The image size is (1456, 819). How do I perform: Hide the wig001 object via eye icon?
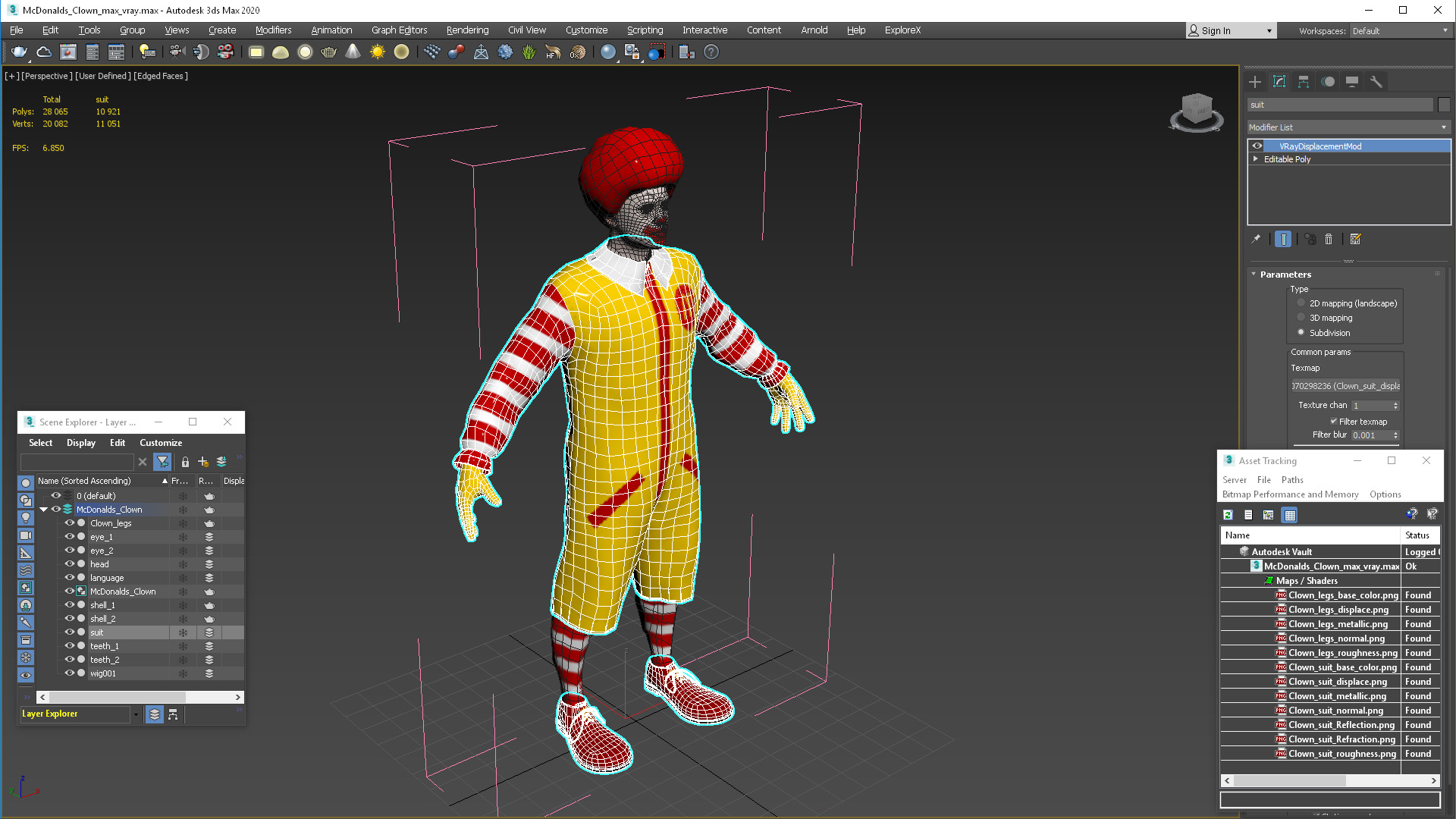[70, 673]
